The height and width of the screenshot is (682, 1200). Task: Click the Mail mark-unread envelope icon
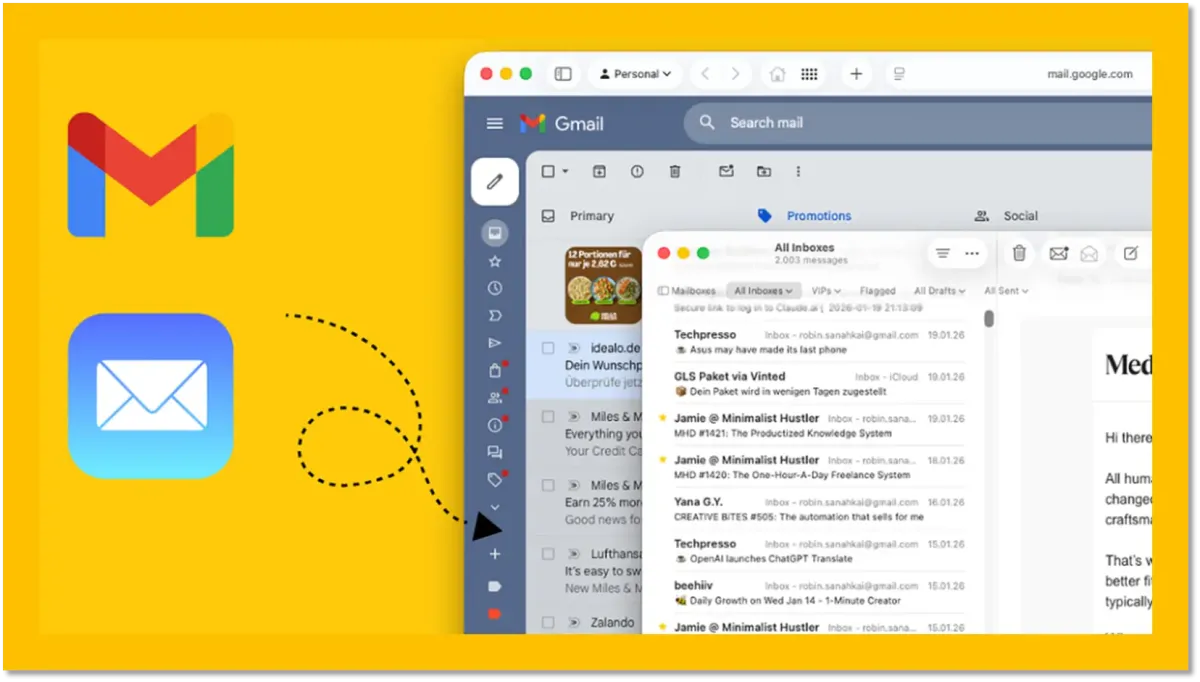(1058, 254)
